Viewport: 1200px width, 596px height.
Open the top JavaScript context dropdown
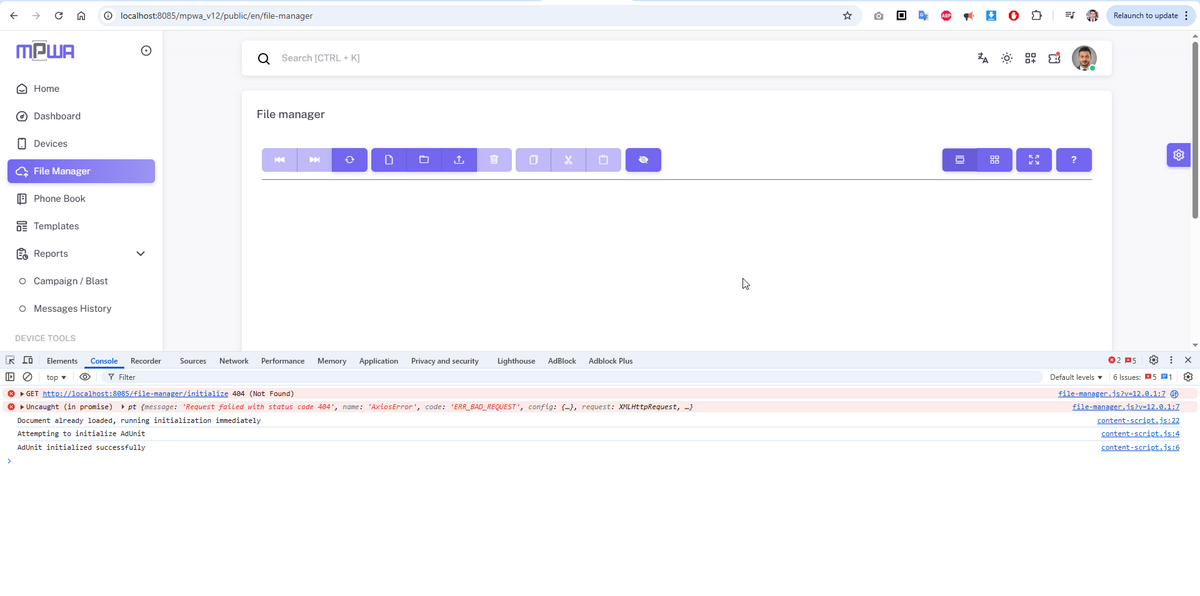56,377
